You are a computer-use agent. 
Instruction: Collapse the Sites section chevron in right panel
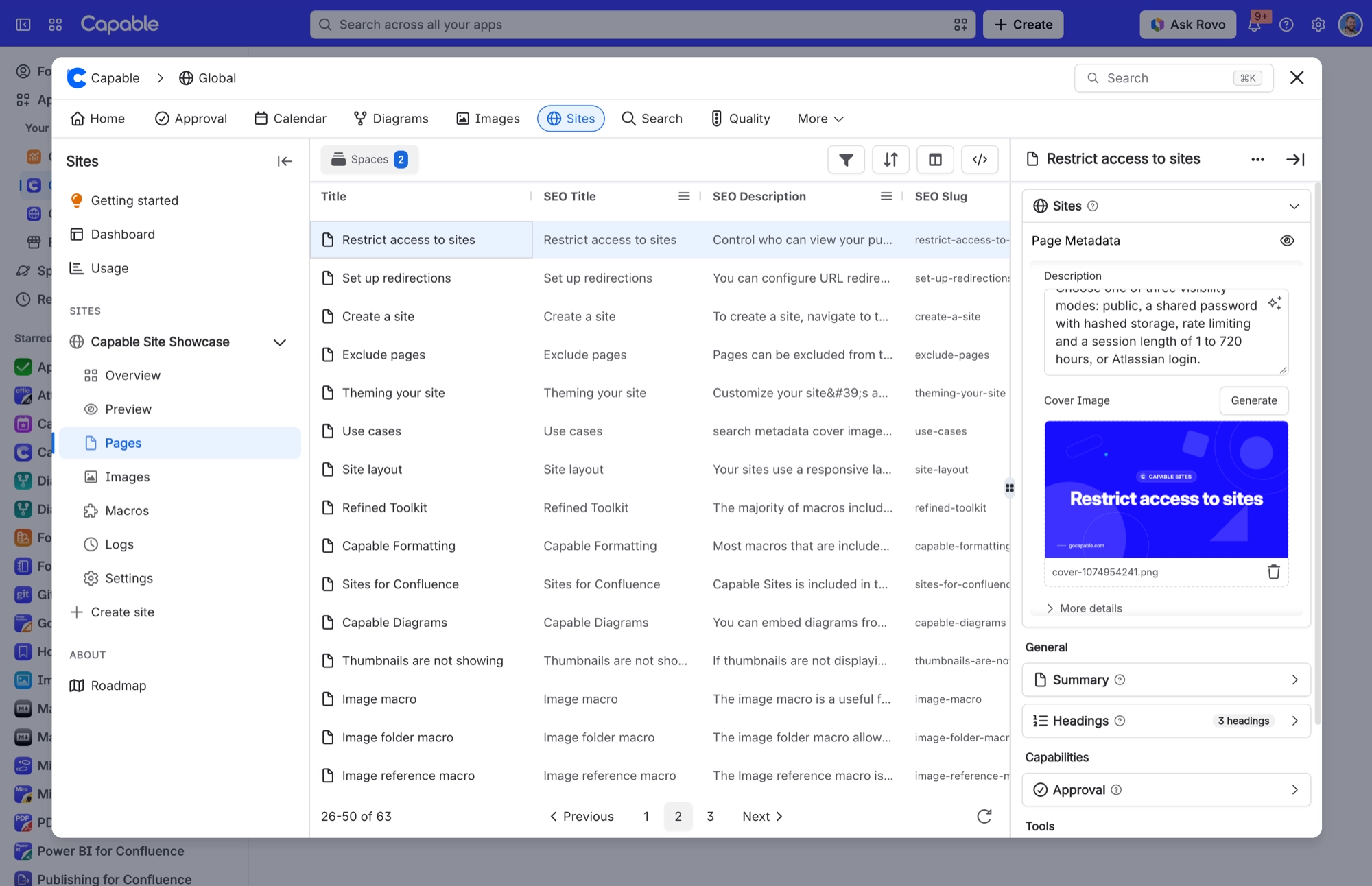pyautogui.click(x=1294, y=206)
